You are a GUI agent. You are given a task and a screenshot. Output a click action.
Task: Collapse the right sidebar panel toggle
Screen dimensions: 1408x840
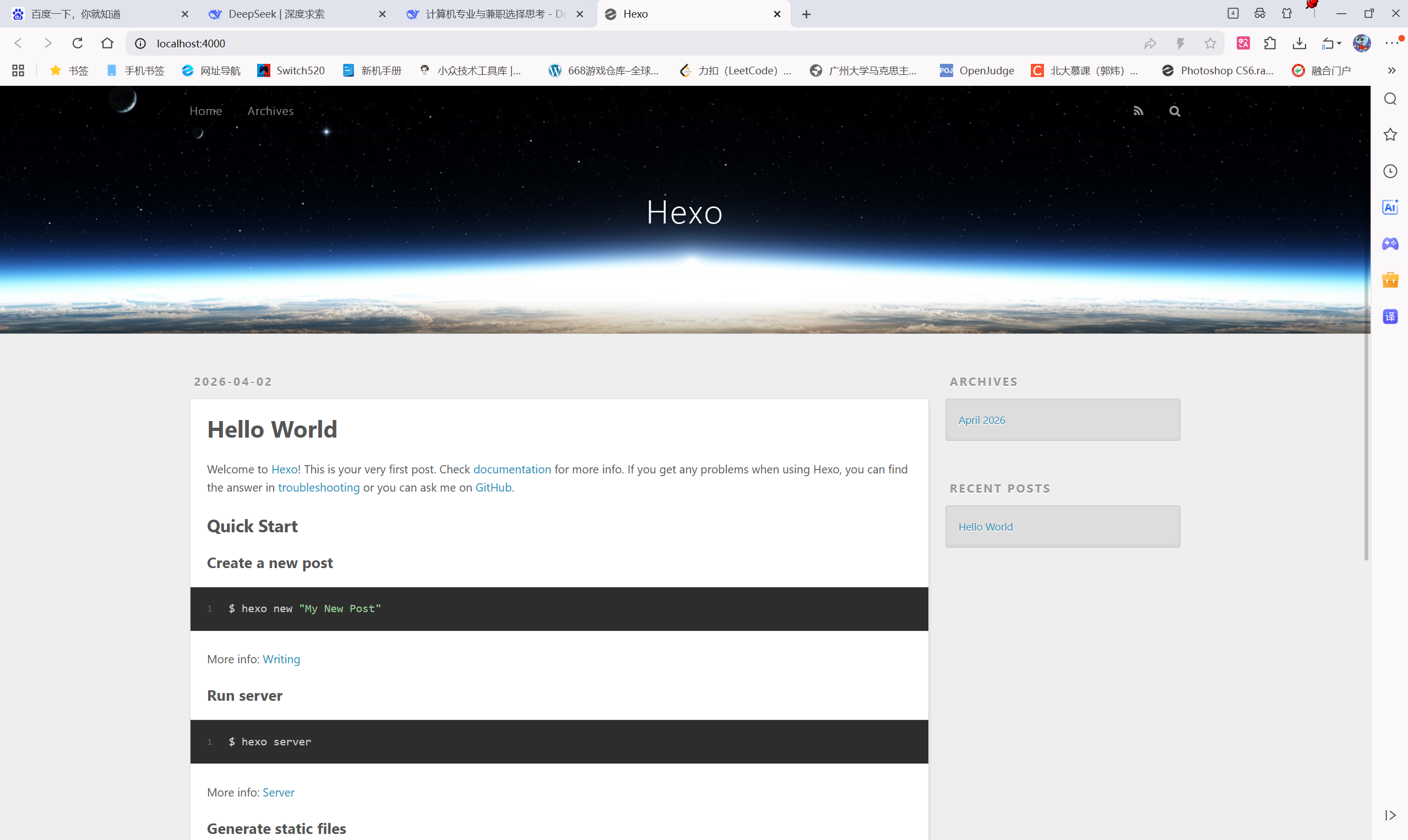click(1390, 815)
